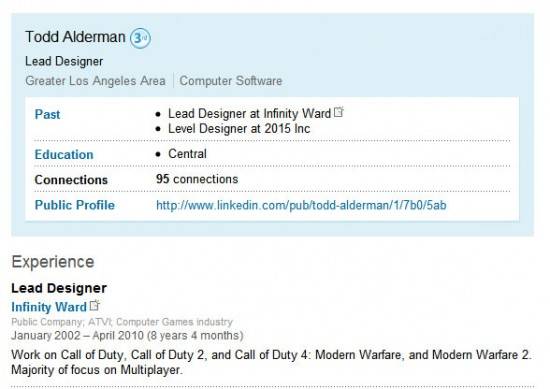Click the January 2002 – April 2010 date range
This screenshot has width=550, height=389.
pyautogui.click(x=127, y=335)
